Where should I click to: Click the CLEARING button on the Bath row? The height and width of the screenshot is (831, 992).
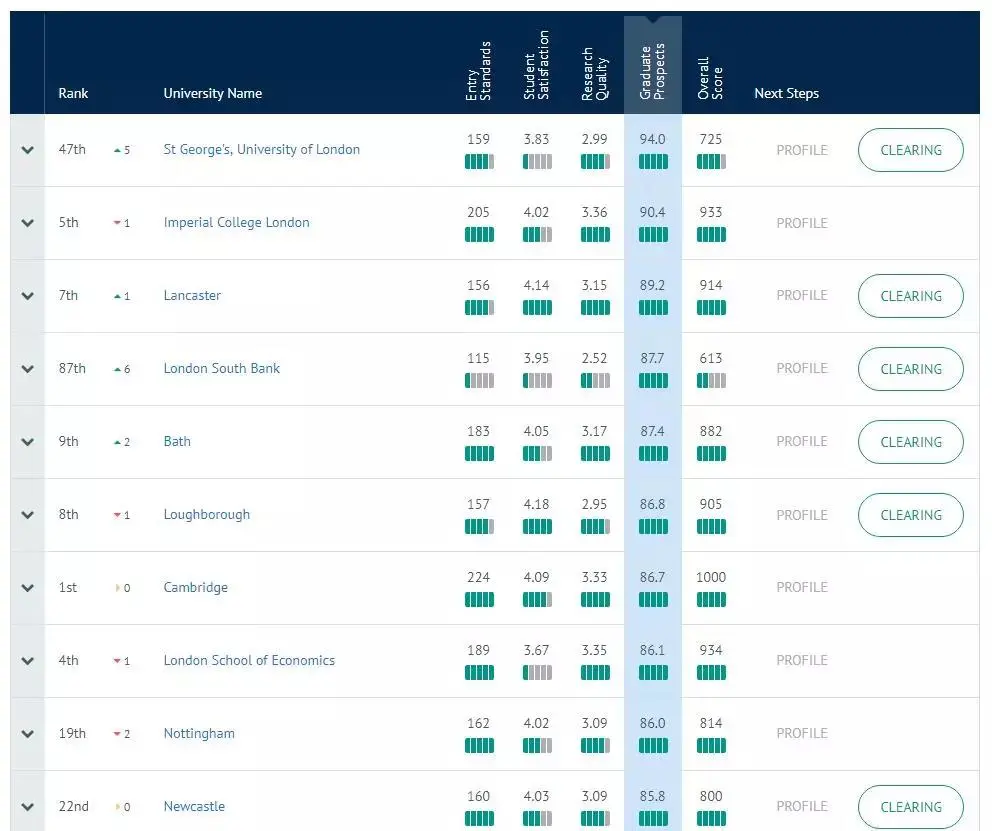(x=910, y=442)
